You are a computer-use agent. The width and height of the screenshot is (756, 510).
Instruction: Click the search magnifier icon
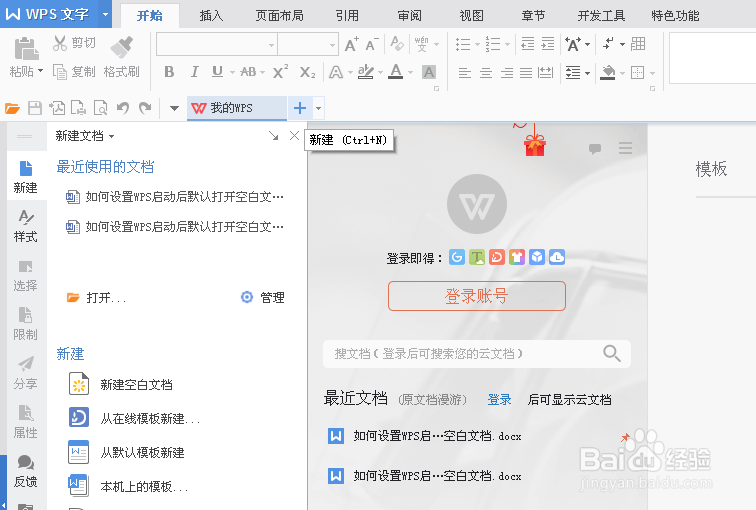pos(612,353)
